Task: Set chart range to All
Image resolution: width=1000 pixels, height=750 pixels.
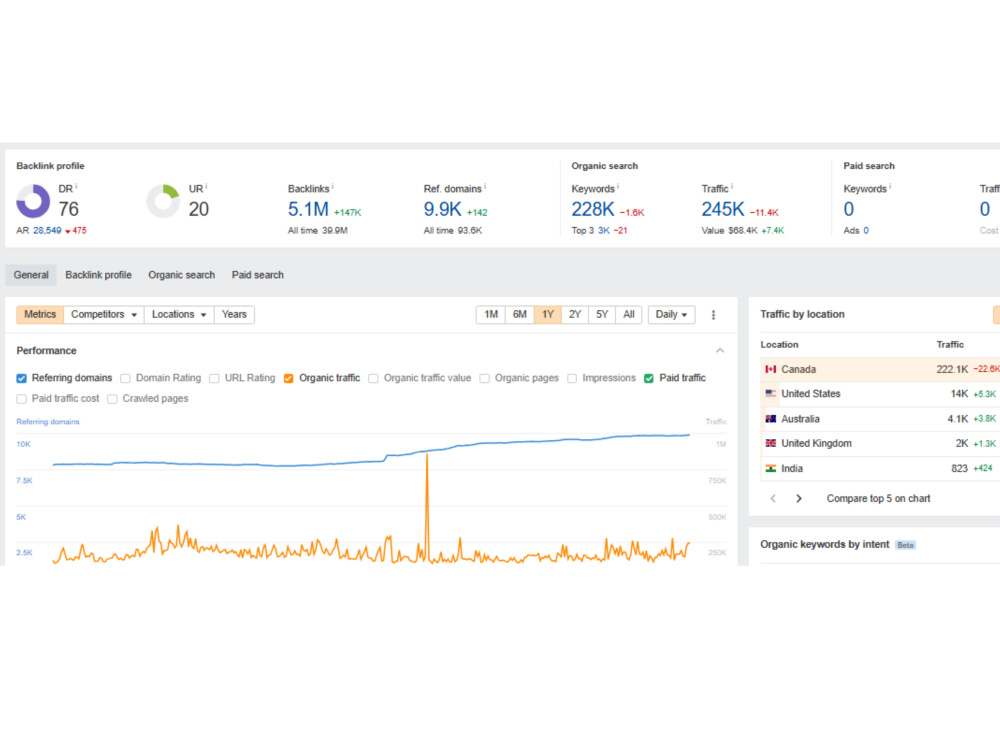Action: click(x=629, y=314)
